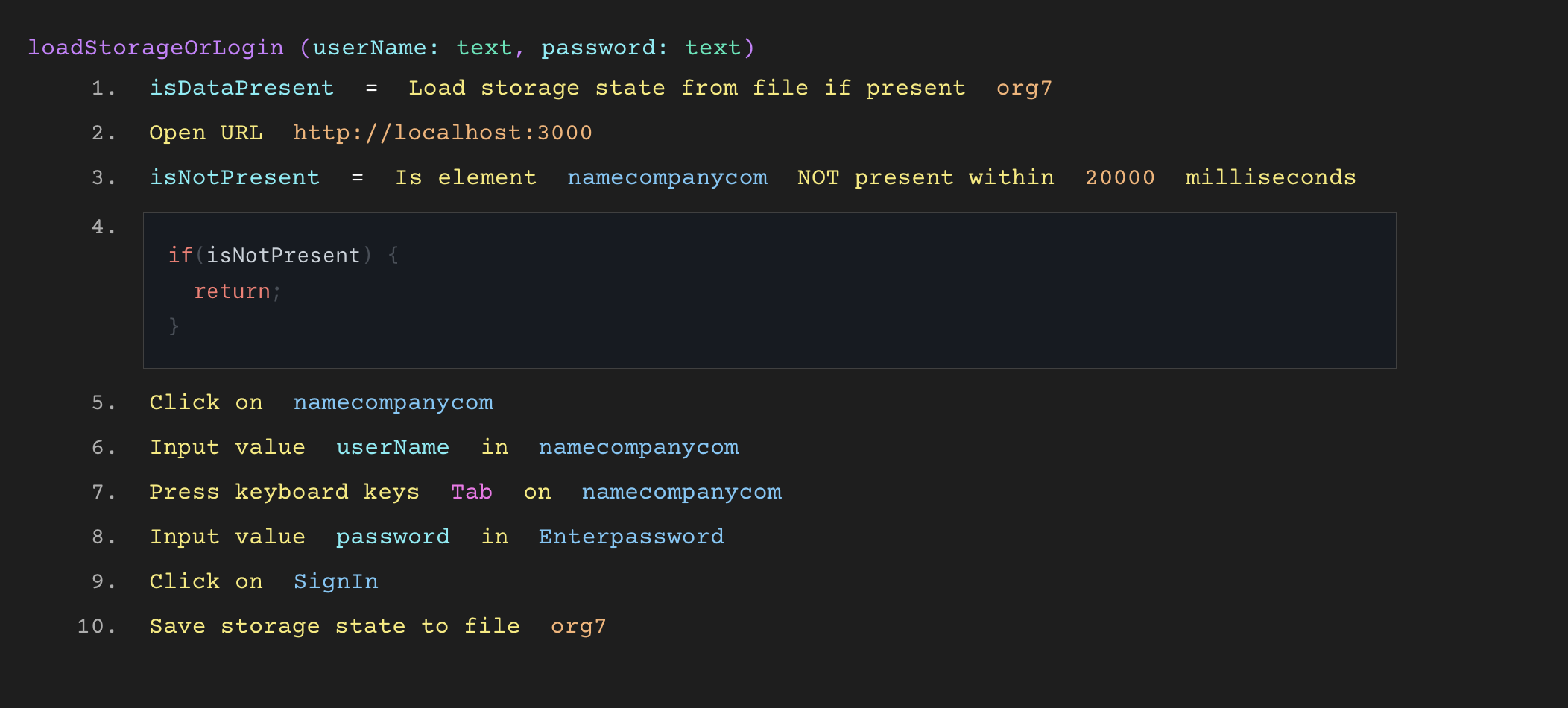This screenshot has width=1568, height=708.
Task: Click the return statement in the code block
Action: pos(232,291)
